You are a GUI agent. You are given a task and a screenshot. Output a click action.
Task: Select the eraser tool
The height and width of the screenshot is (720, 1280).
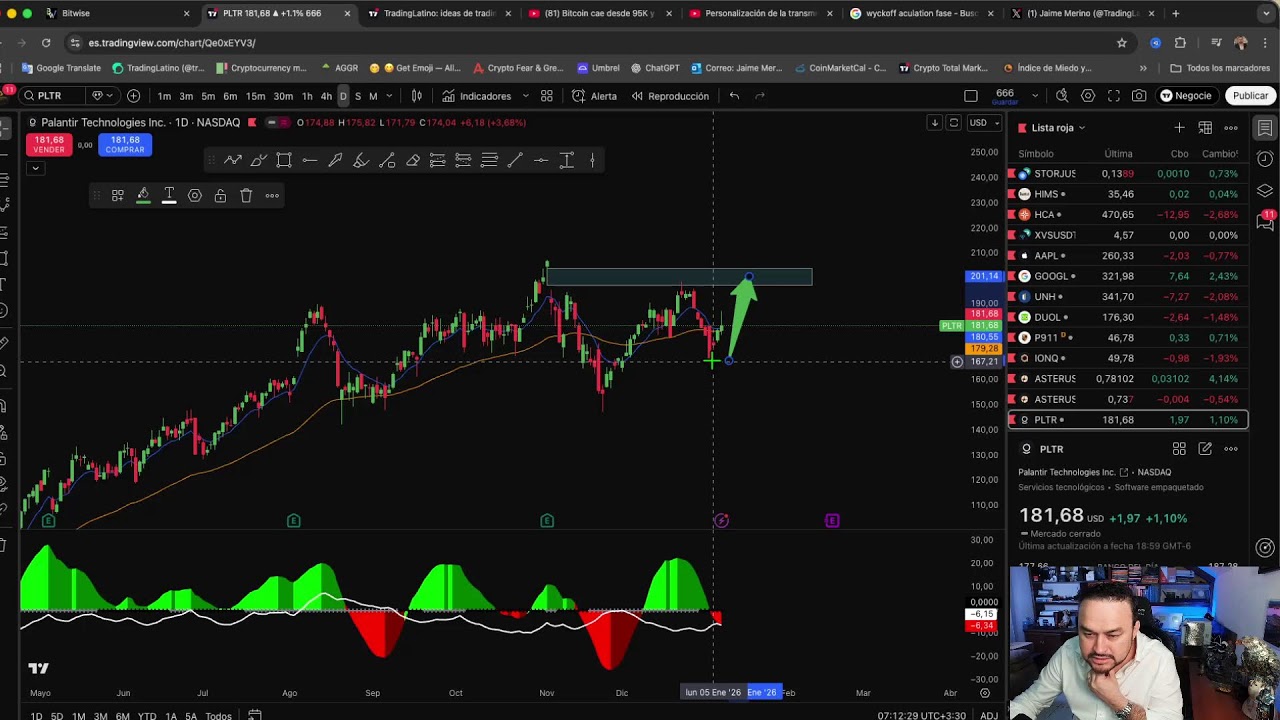pyautogui.click(x=412, y=160)
